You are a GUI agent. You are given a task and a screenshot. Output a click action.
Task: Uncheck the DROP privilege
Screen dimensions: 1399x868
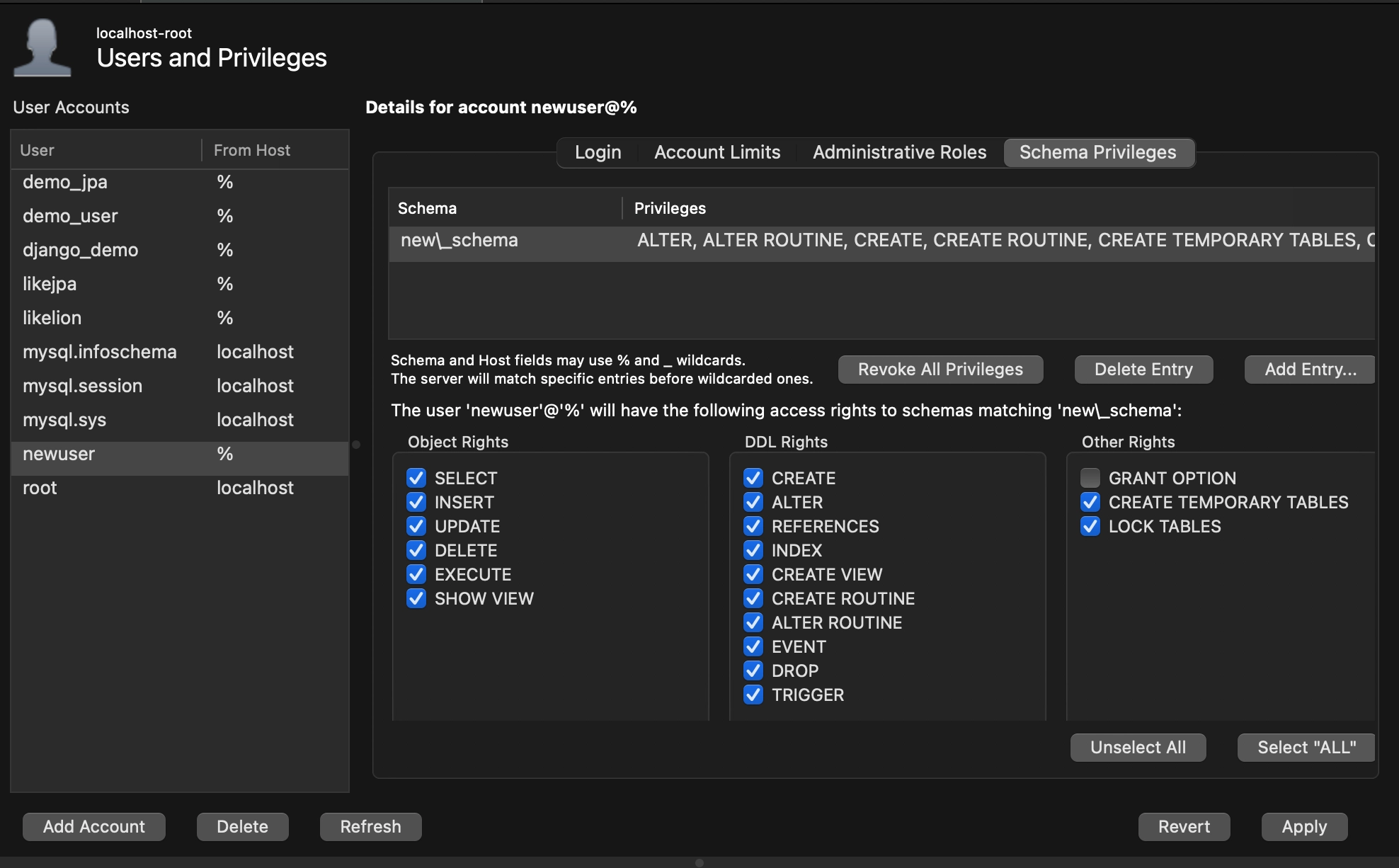point(753,670)
